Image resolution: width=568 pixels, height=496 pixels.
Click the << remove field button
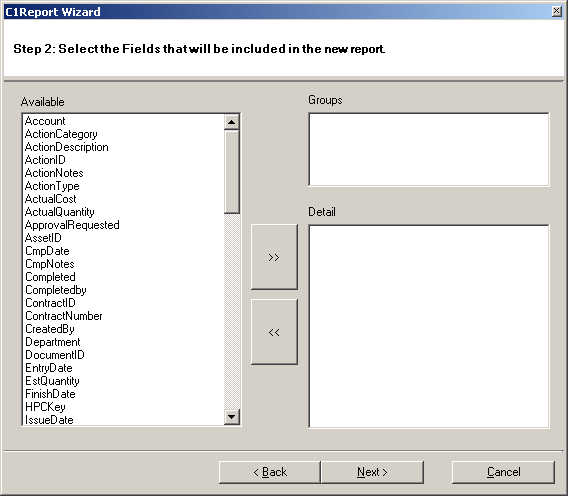pyautogui.click(x=274, y=332)
